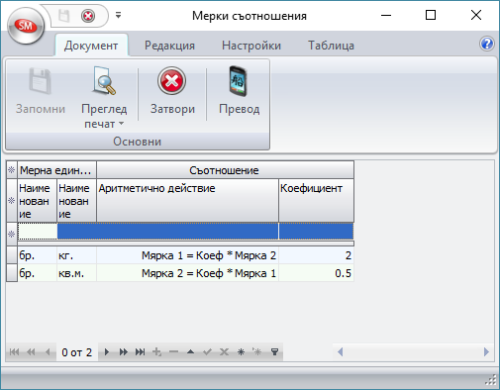Click 'кг.' cell
Screen dimensions: 500x390
click(x=77, y=255)
